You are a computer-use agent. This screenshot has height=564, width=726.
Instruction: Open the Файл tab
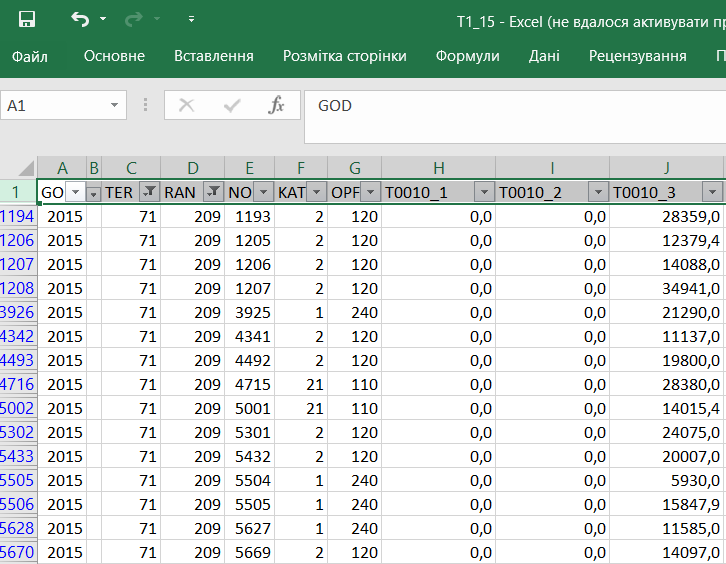click(30, 56)
